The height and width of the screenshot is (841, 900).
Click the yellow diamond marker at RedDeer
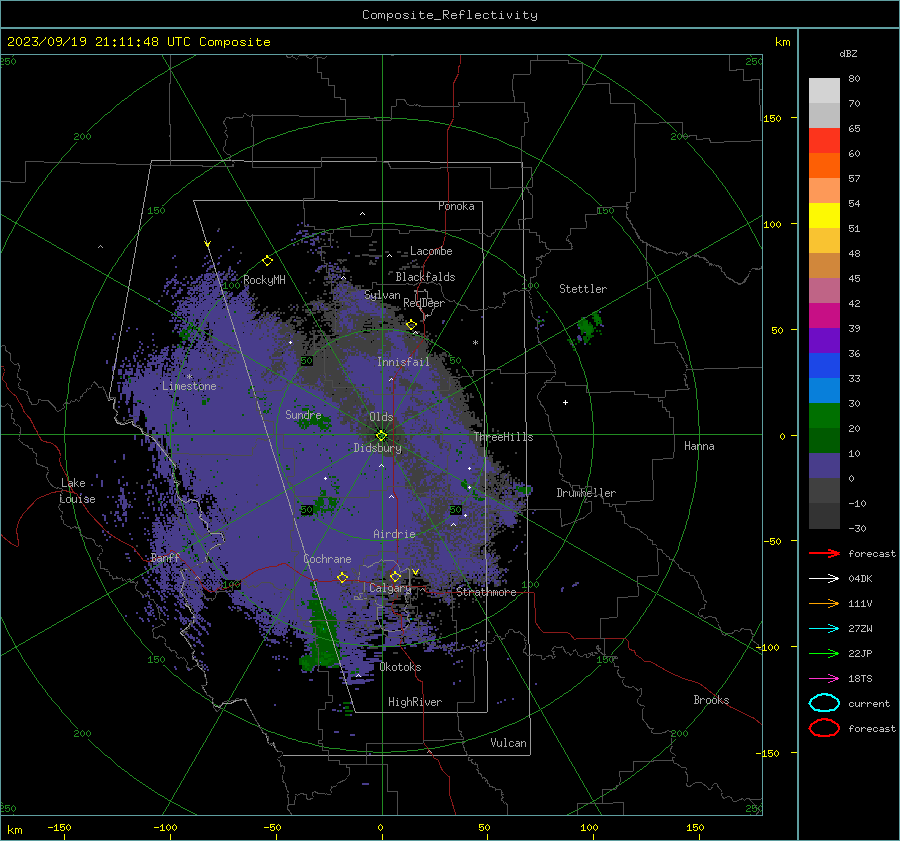(411, 325)
